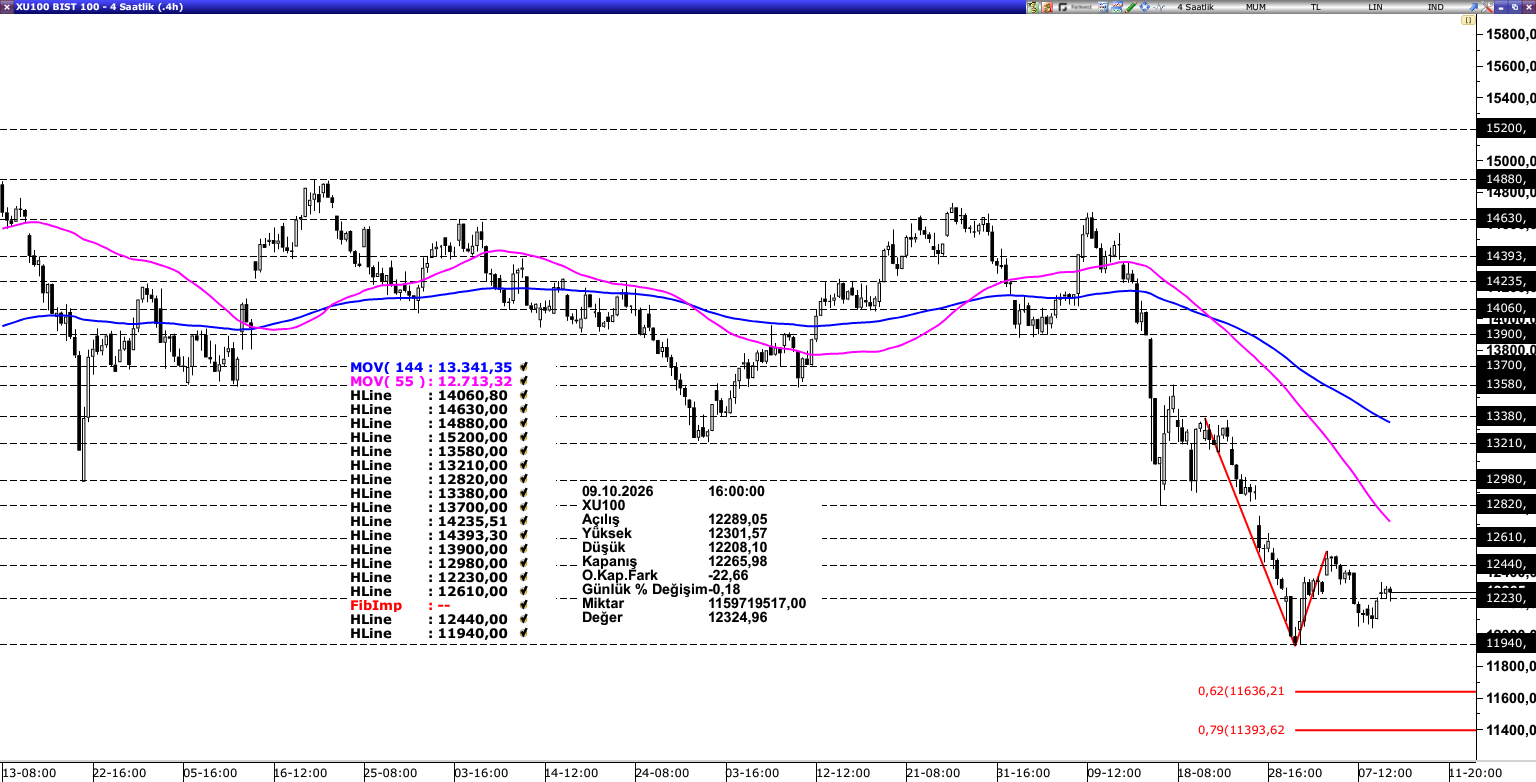Select the MOV(55) 12.713,32 legend entry

click(x=432, y=382)
